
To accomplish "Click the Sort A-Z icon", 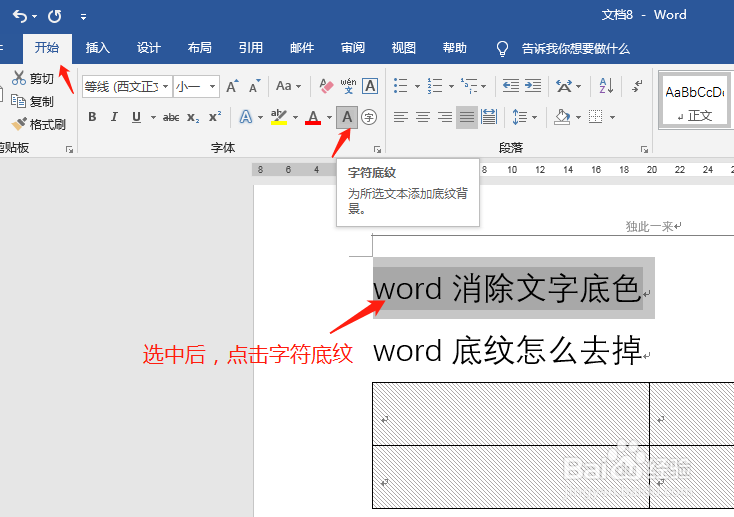I will (606, 86).
